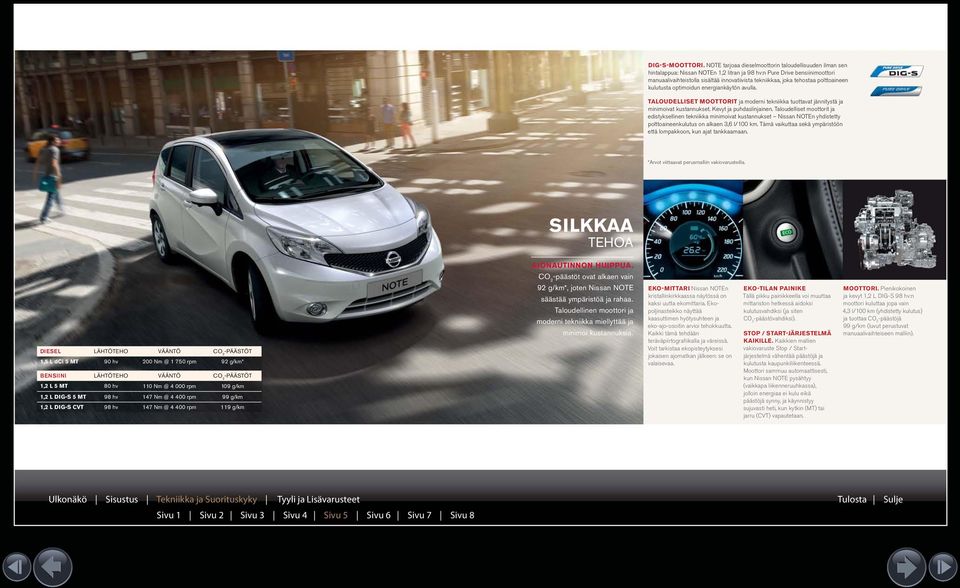Advance to the next page with the right arrow
Viewport: 960px width, 588px height.
point(906,567)
